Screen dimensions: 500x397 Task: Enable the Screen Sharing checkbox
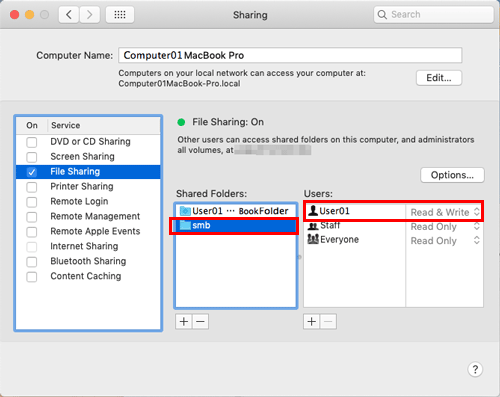point(32,157)
